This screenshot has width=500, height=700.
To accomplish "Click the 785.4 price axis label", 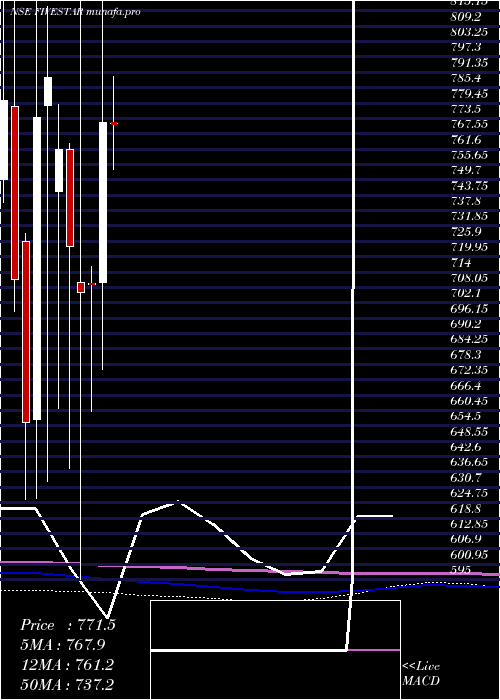I will point(466,79).
